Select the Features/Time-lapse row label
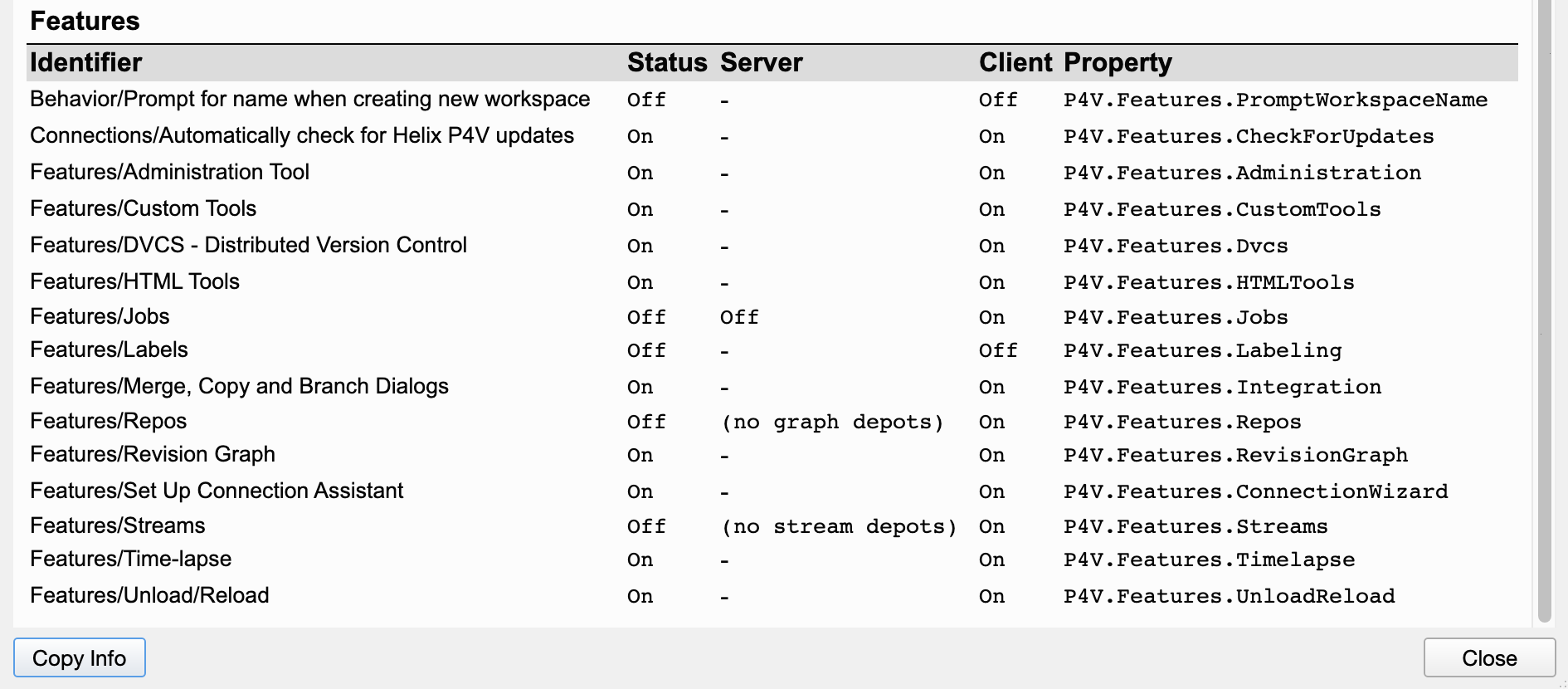 pos(130,559)
